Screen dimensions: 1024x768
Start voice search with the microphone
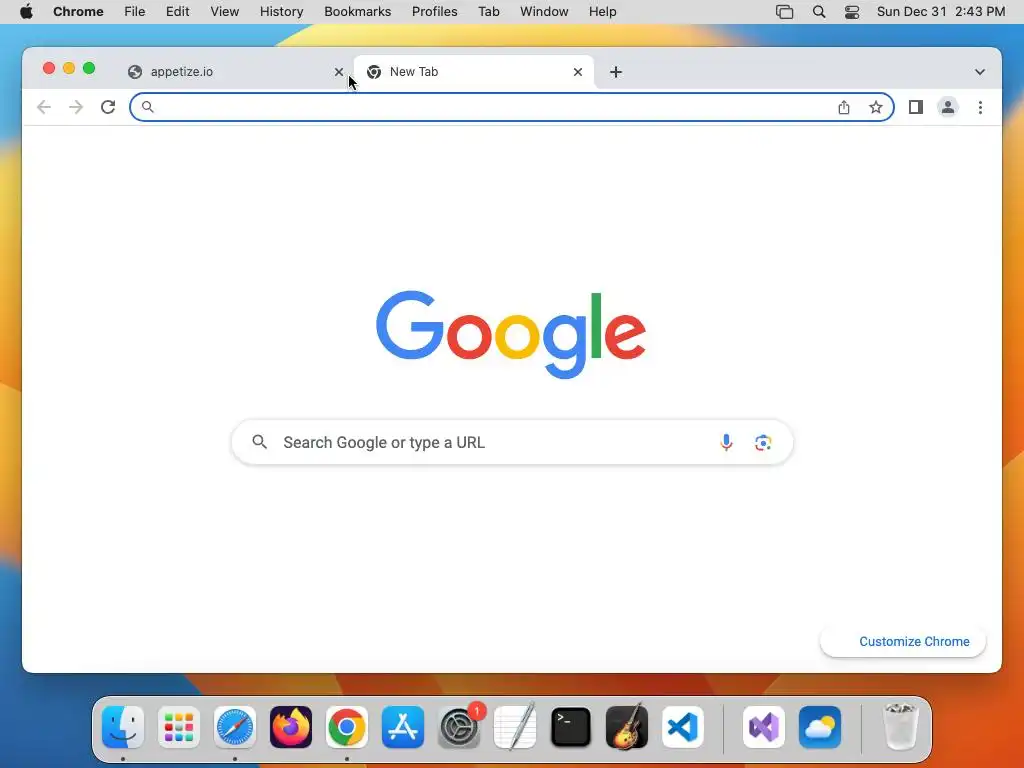[x=726, y=442]
